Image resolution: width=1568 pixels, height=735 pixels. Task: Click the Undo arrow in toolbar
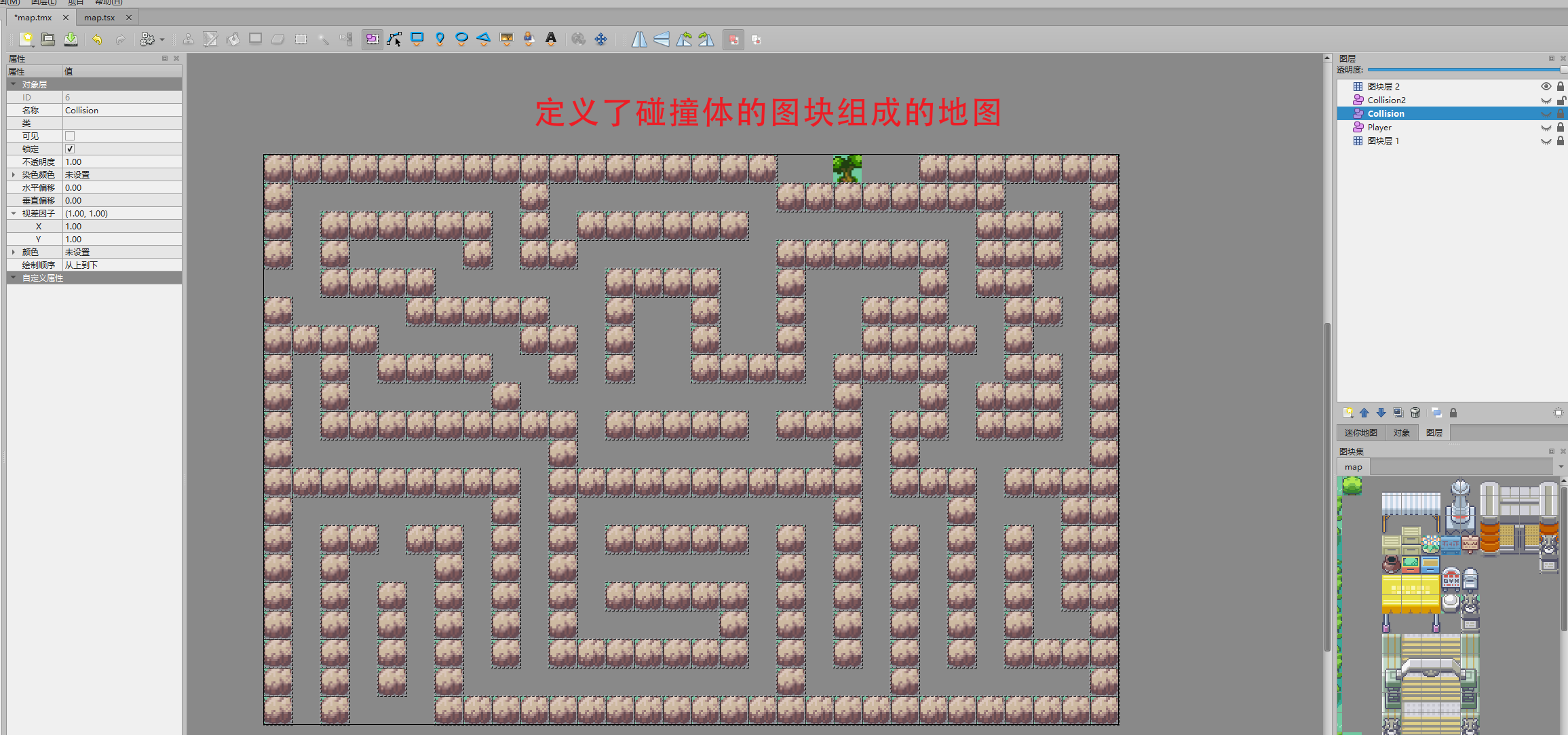tap(97, 39)
